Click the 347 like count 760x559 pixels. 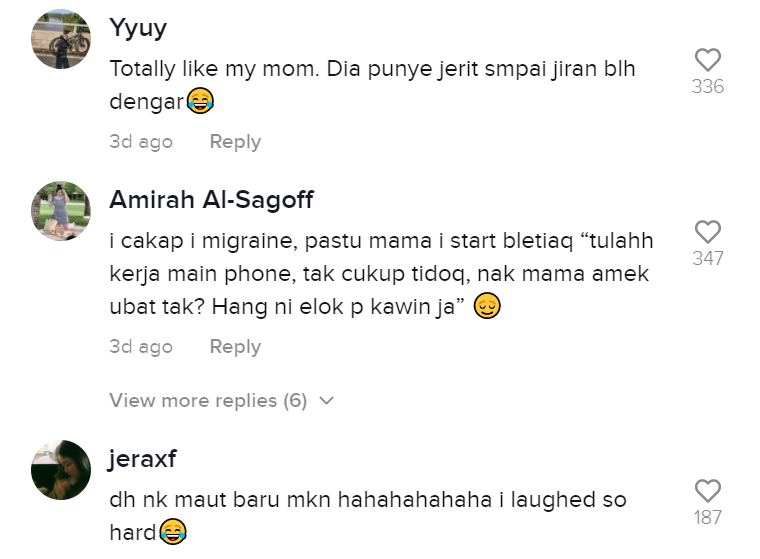point(707,259)
